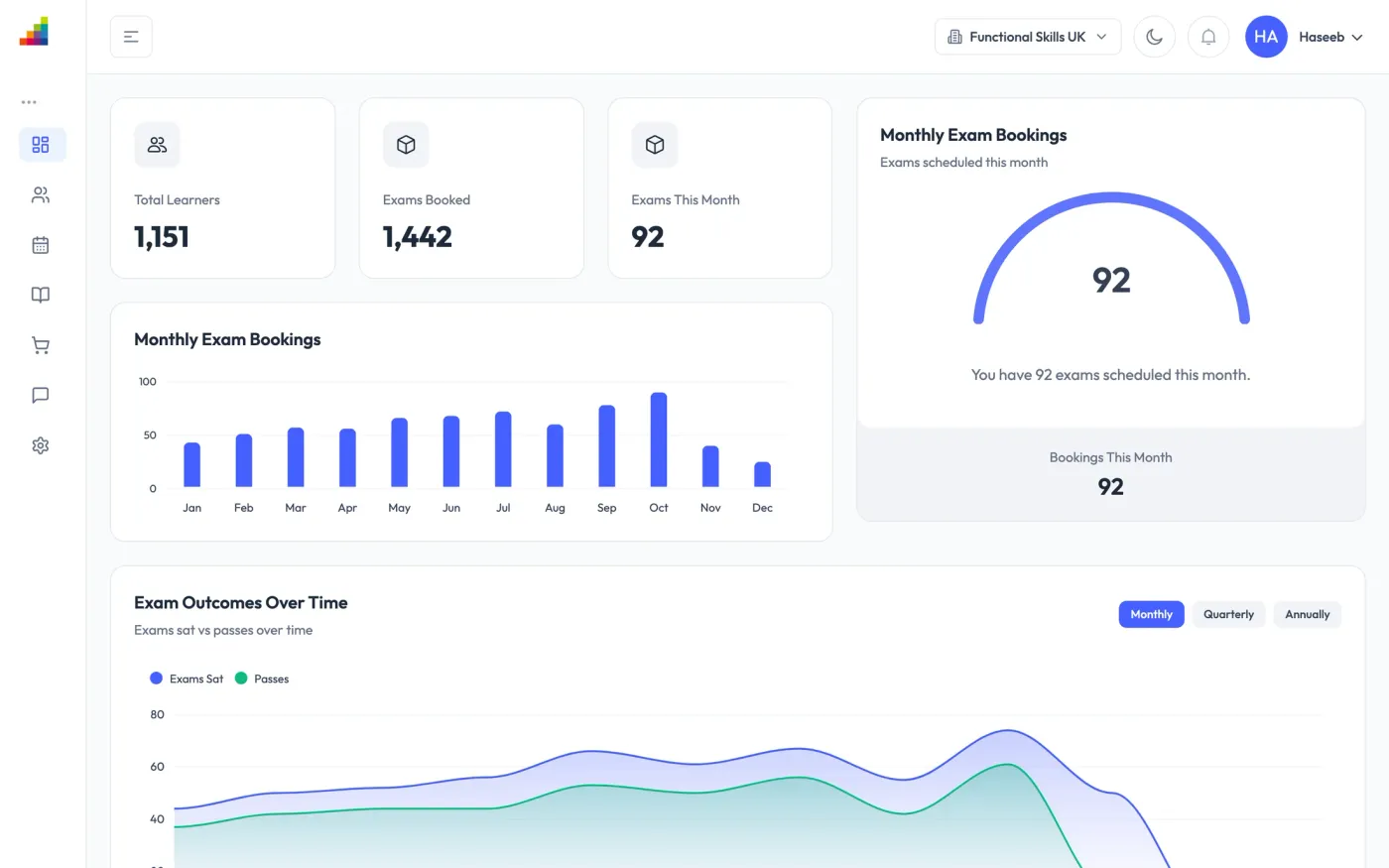
Task: Click the colorful staircase app logo
Action: [x=34, y=32]
